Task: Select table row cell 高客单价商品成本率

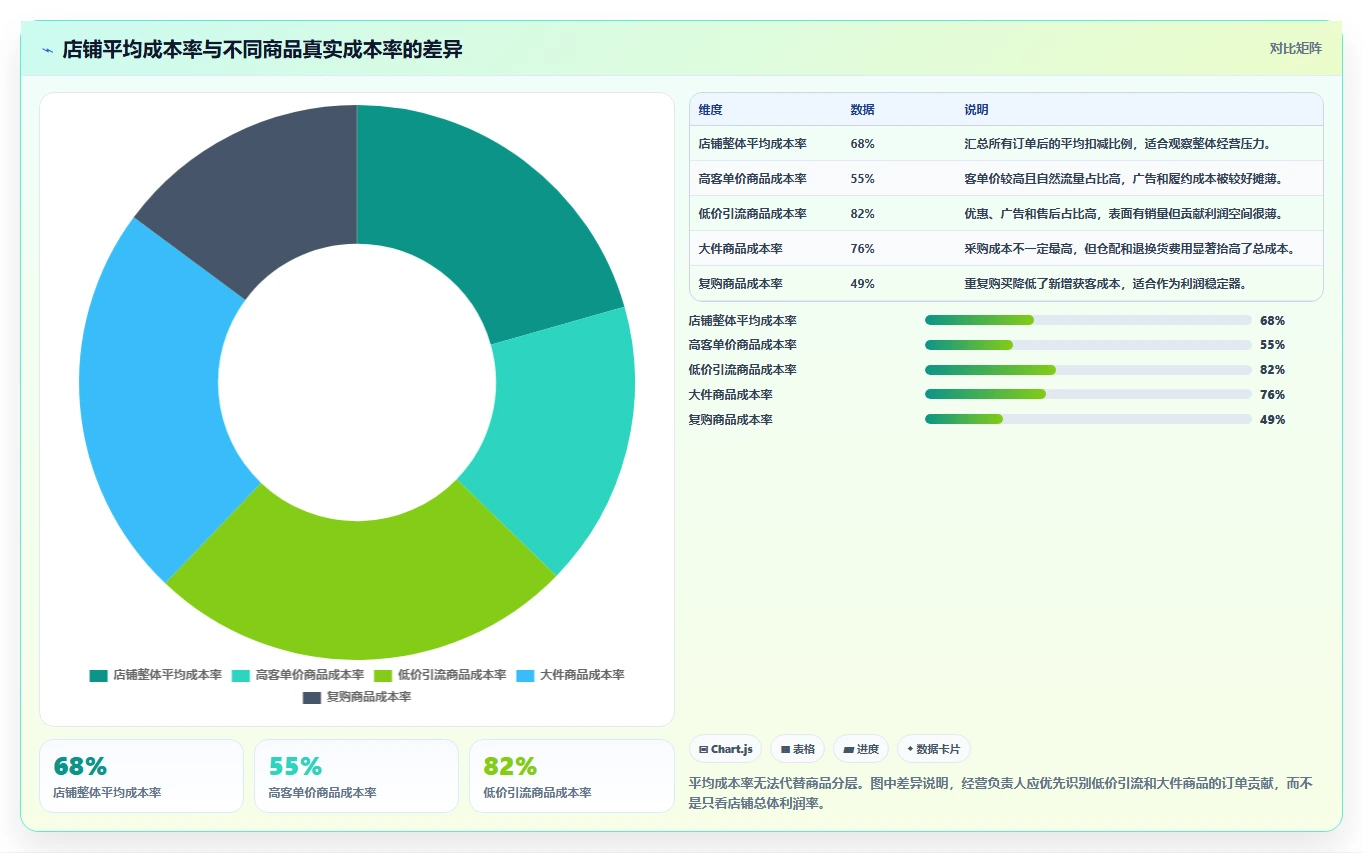Action: [x=752, y=179]
